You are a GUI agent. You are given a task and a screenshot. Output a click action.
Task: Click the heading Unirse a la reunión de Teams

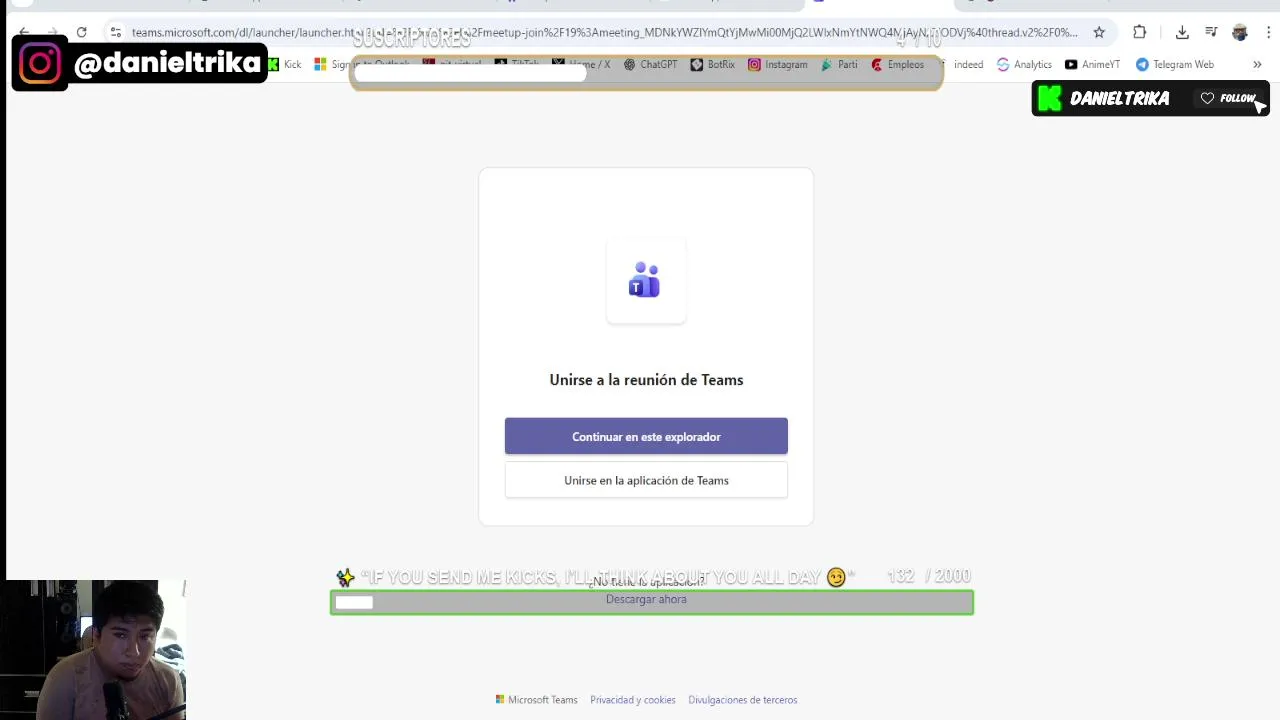(646, 380)
